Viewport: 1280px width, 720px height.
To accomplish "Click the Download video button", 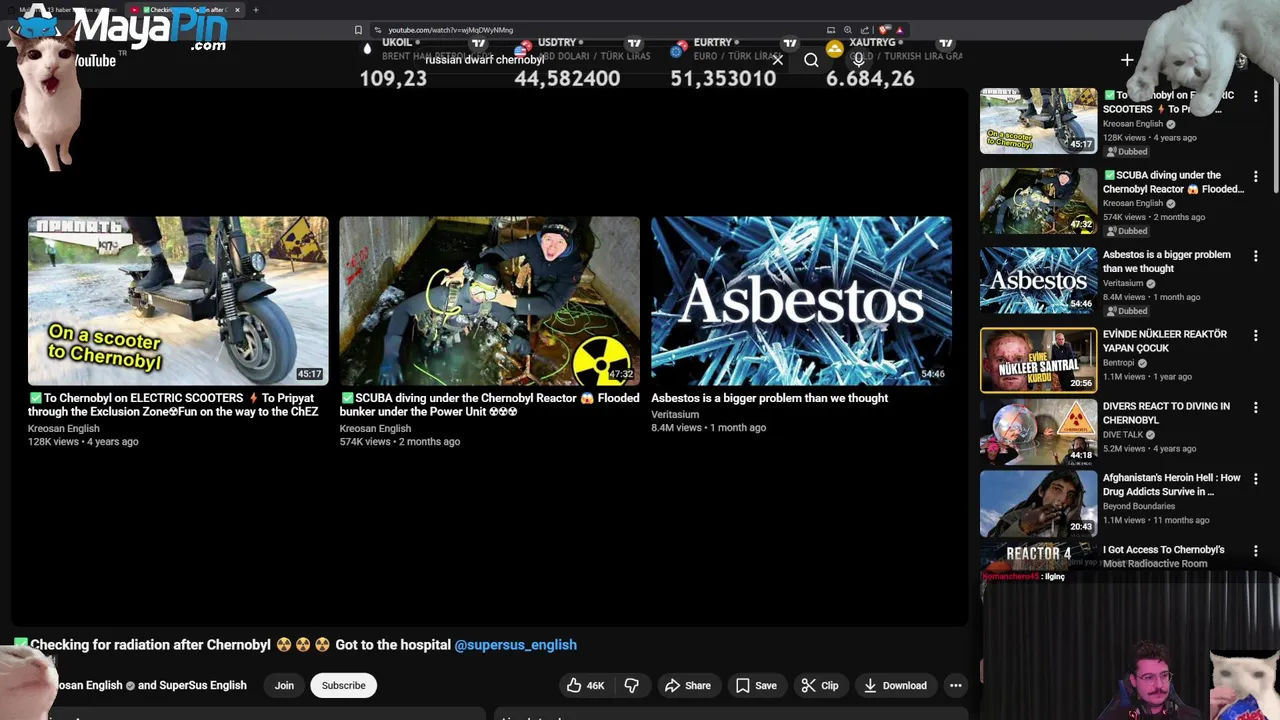I will (x=895, y=685).
